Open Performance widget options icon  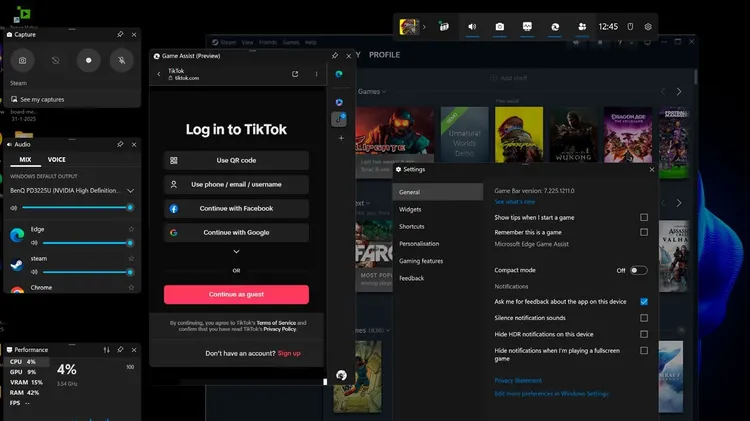[106, 350]
